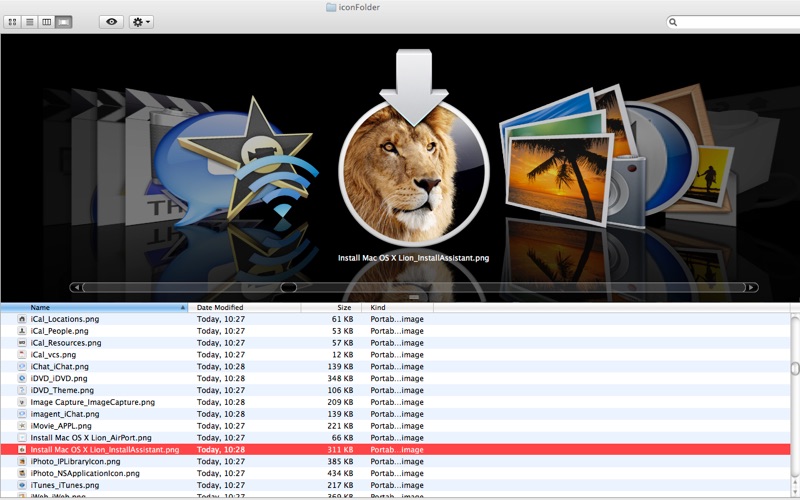Click the iDVD_iDVD.png file icon
This screenshot has width=800, height=500.
pos(22,379)
